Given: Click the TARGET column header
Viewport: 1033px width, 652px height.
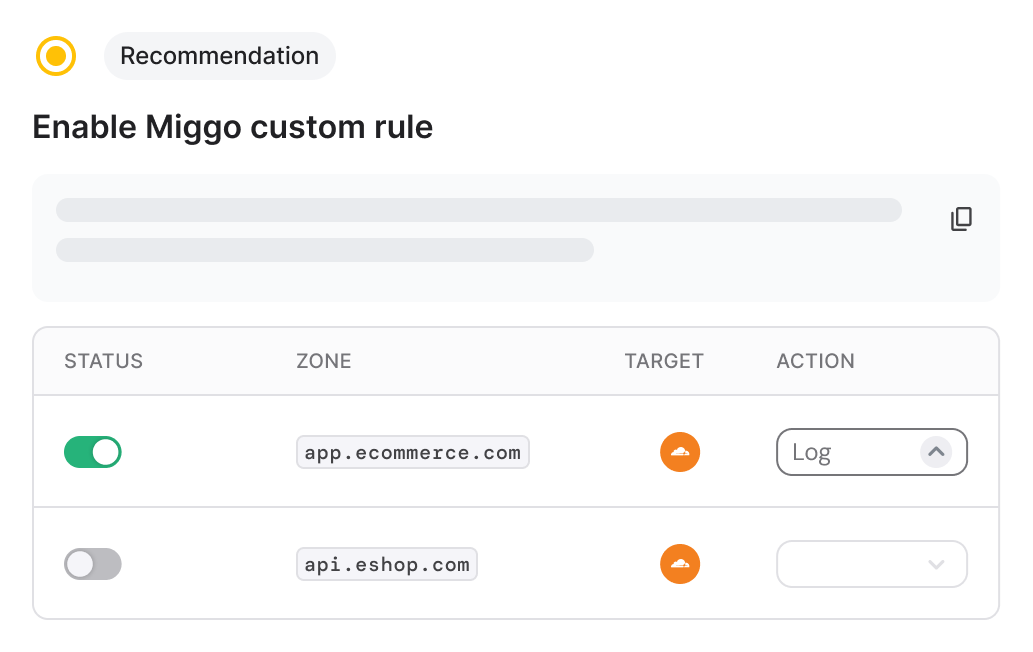Looking at the screenshot, I should [664, 361].
